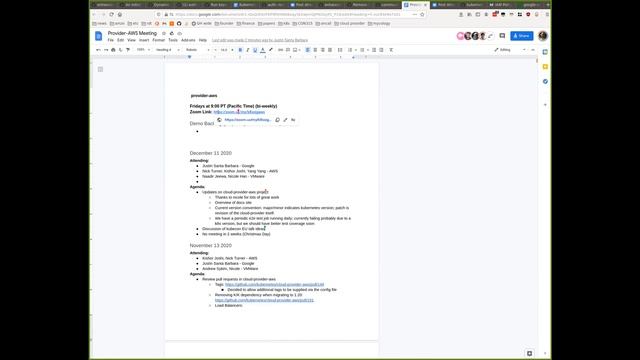Open the Tasks side panel
The image size is (640, 360).
[x=545, y=81]
